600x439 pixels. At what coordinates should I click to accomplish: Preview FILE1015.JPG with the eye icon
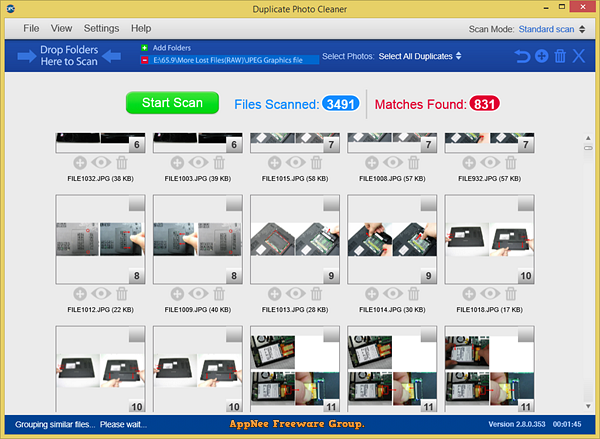[x=295, y=163]
